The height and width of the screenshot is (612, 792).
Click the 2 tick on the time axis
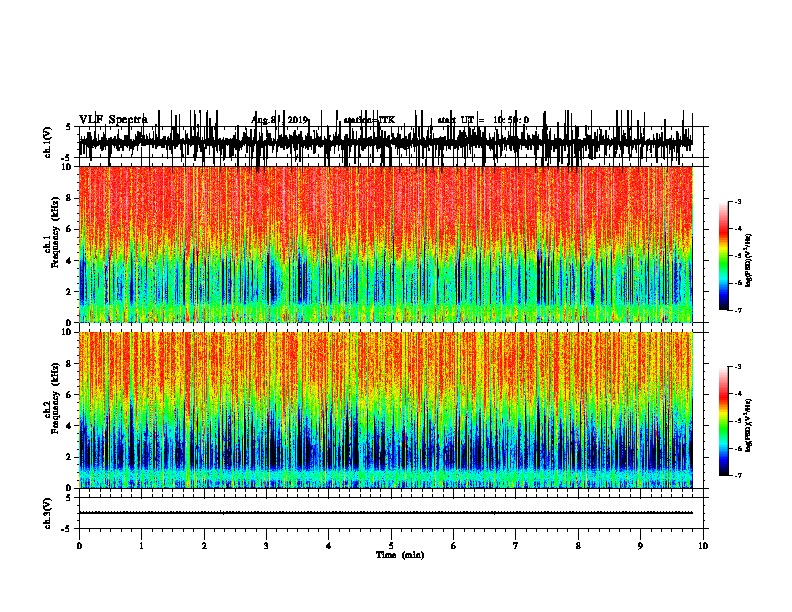tap(204, 545)
